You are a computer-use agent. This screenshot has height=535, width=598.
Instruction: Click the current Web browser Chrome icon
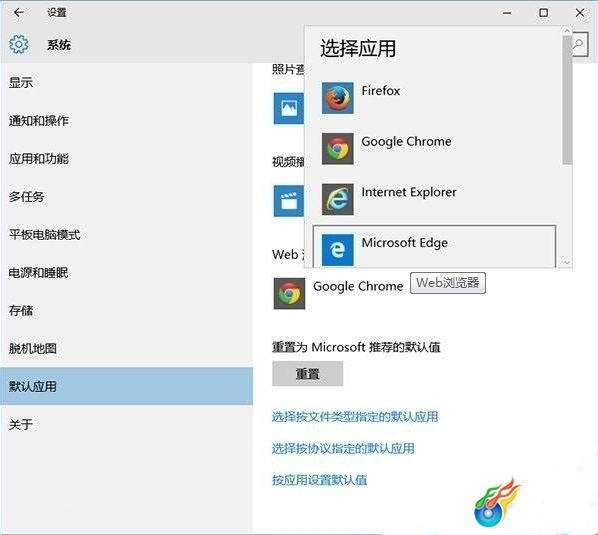(x=289, y=293)
